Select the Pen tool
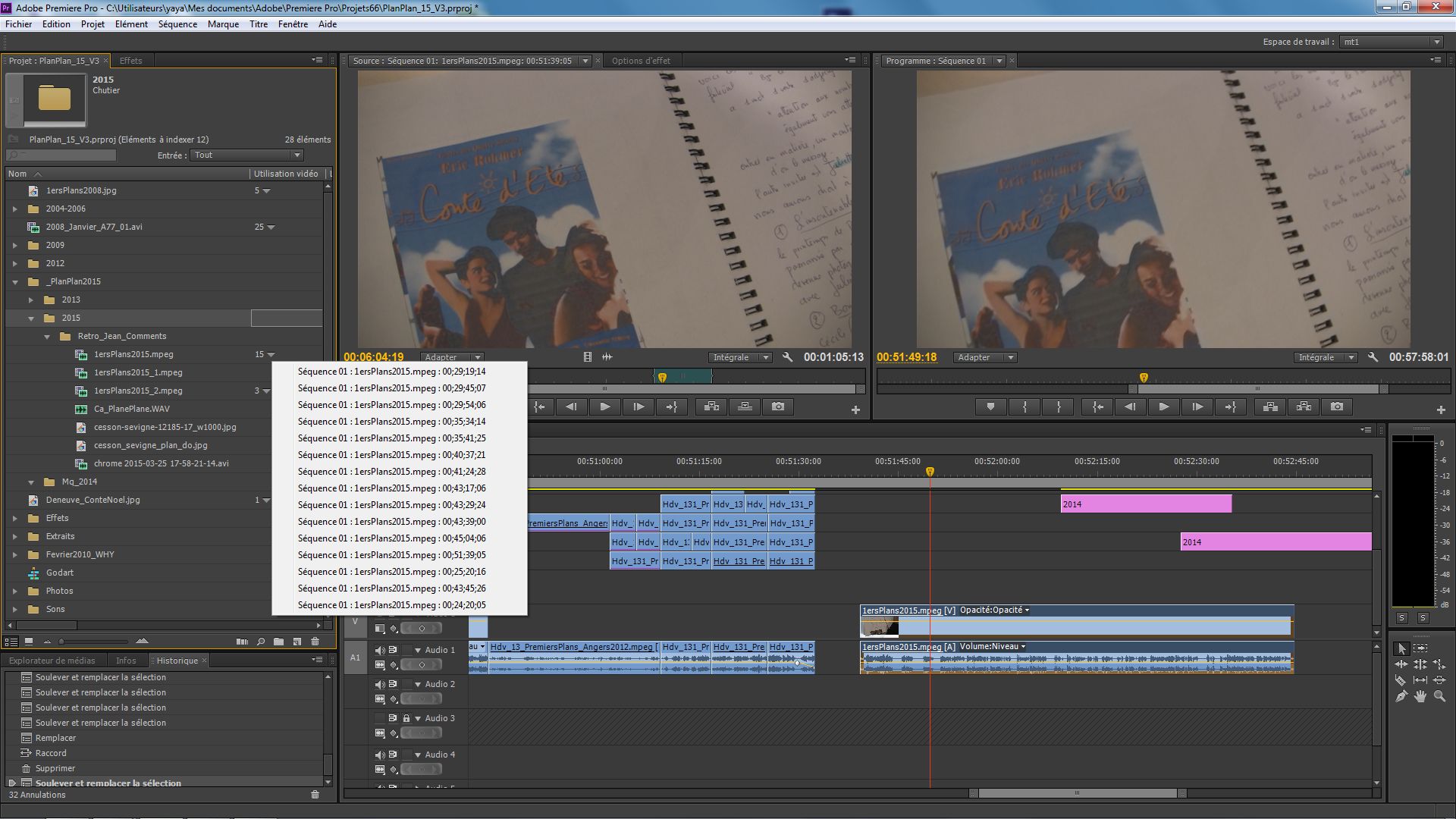 point(1401,696)
